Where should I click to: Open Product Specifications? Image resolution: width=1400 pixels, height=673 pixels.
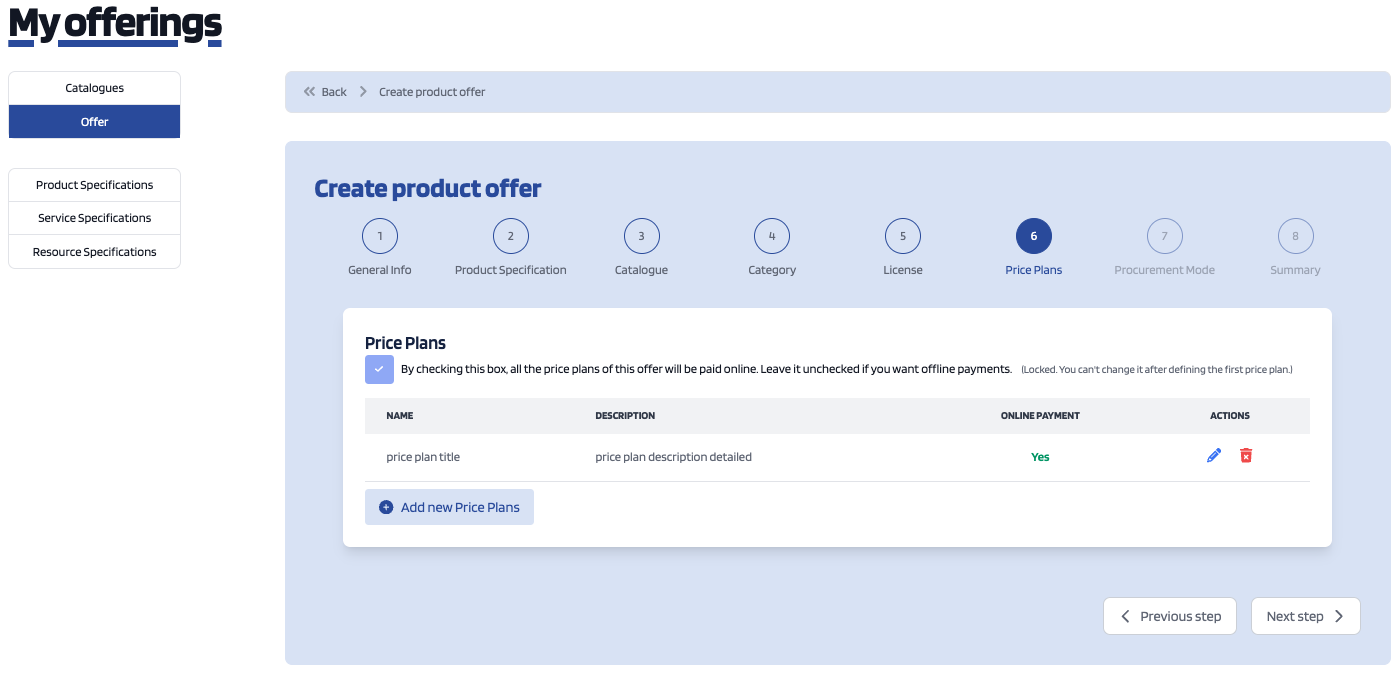coord(94,185)
